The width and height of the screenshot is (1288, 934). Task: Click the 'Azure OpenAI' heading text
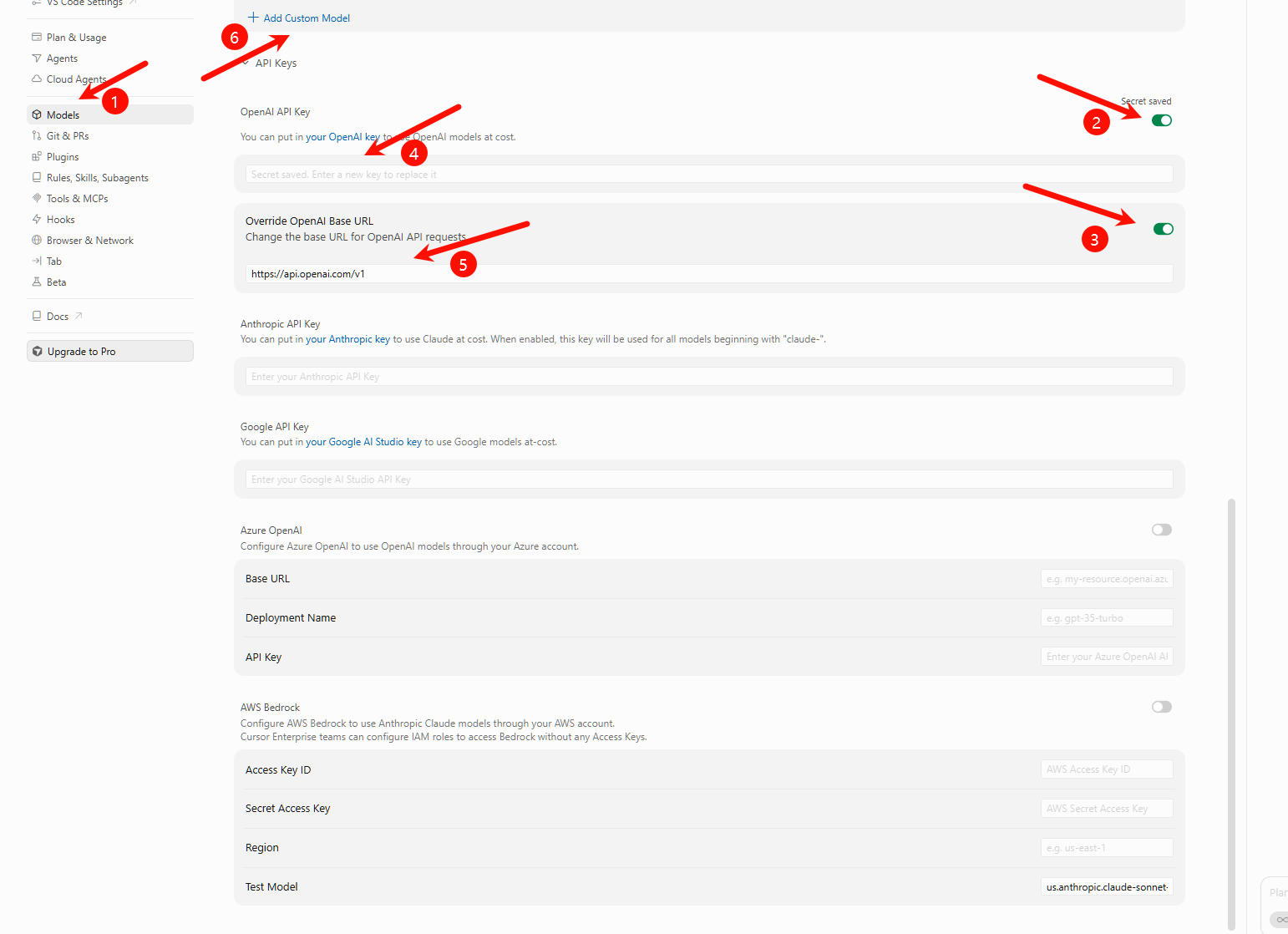click(271, 530)
